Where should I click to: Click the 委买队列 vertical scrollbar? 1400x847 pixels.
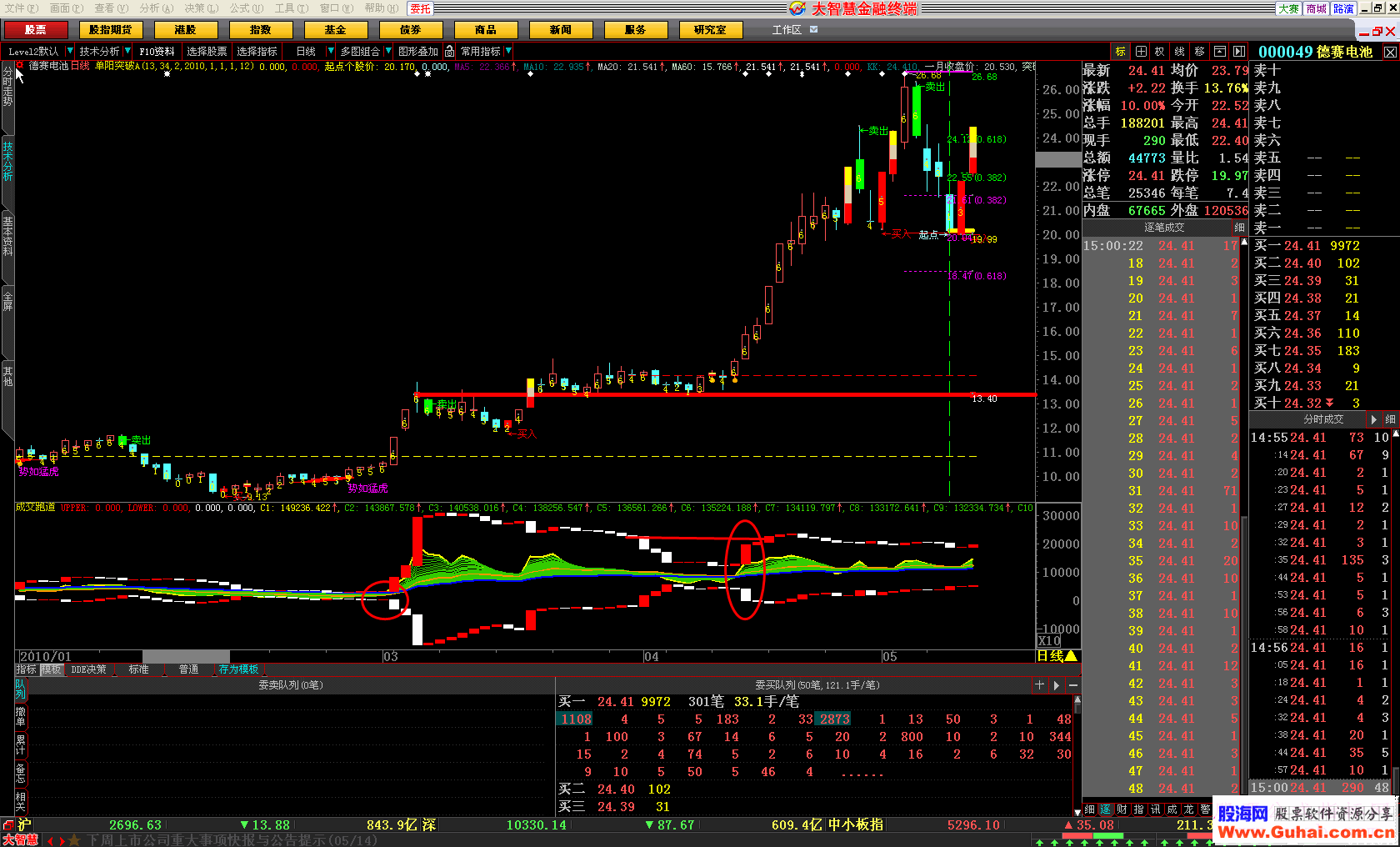(1077, 754)
